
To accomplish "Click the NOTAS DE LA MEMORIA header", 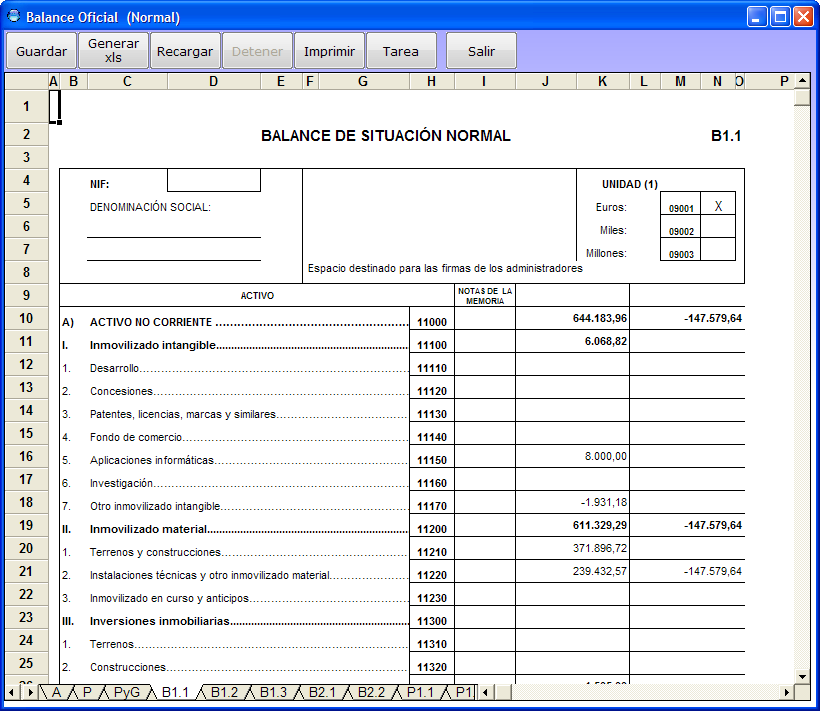I will coord(485,296).
